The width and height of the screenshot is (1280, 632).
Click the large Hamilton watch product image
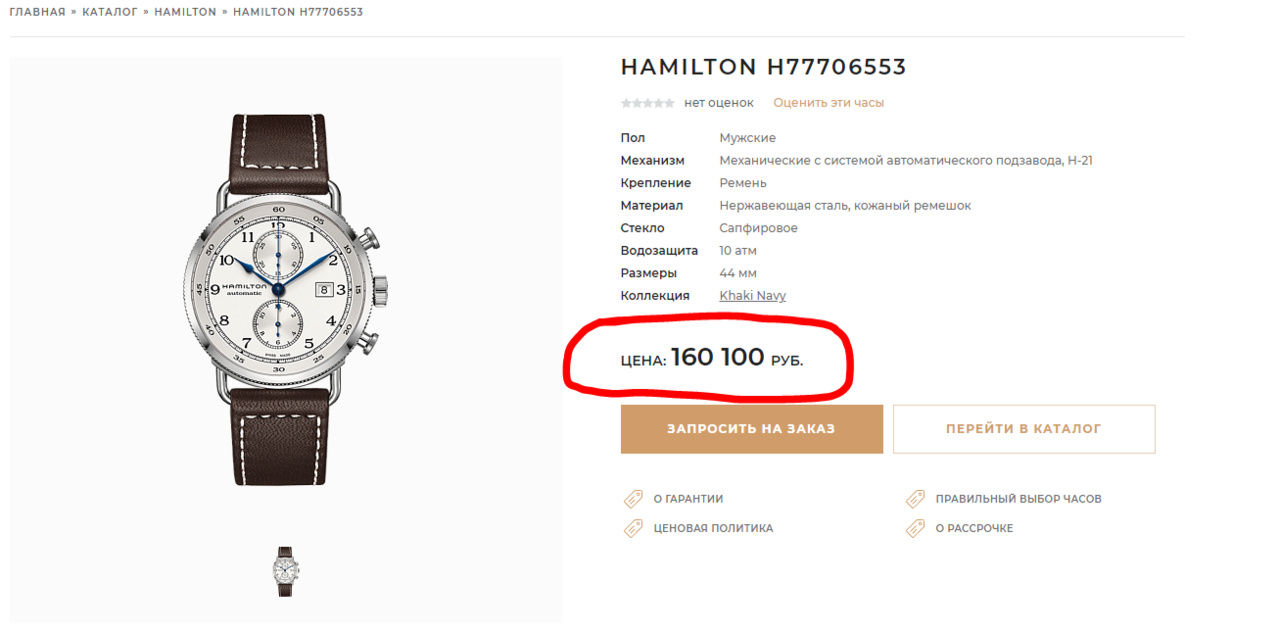(285, 300)
